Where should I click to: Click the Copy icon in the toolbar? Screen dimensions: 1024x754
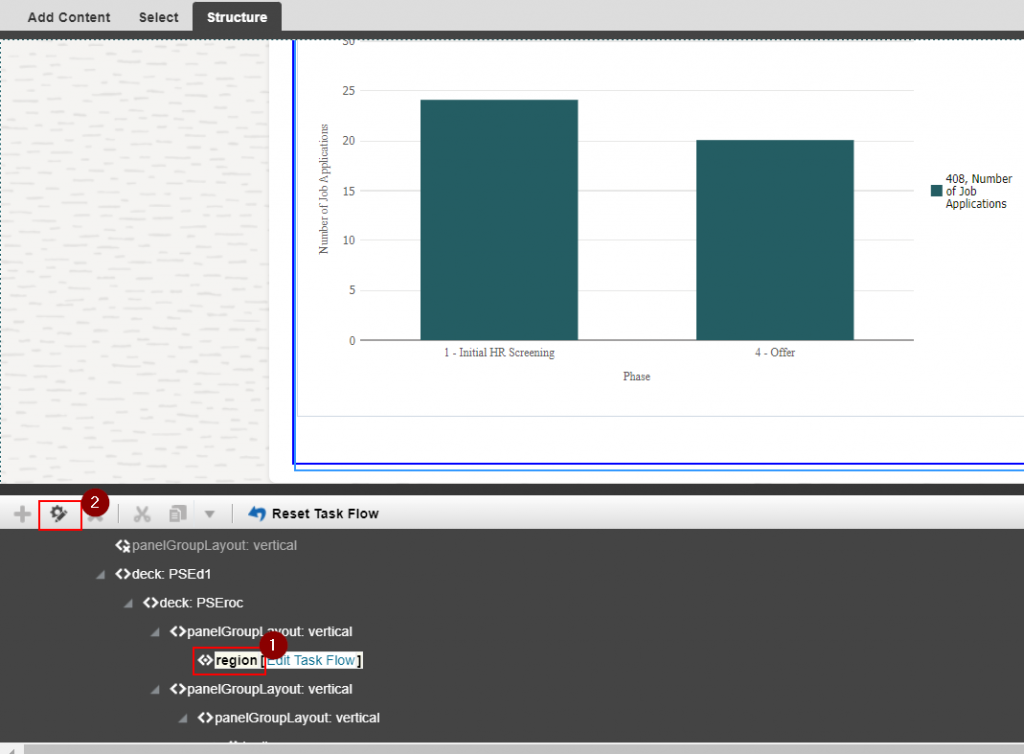(x=178, y=513)
